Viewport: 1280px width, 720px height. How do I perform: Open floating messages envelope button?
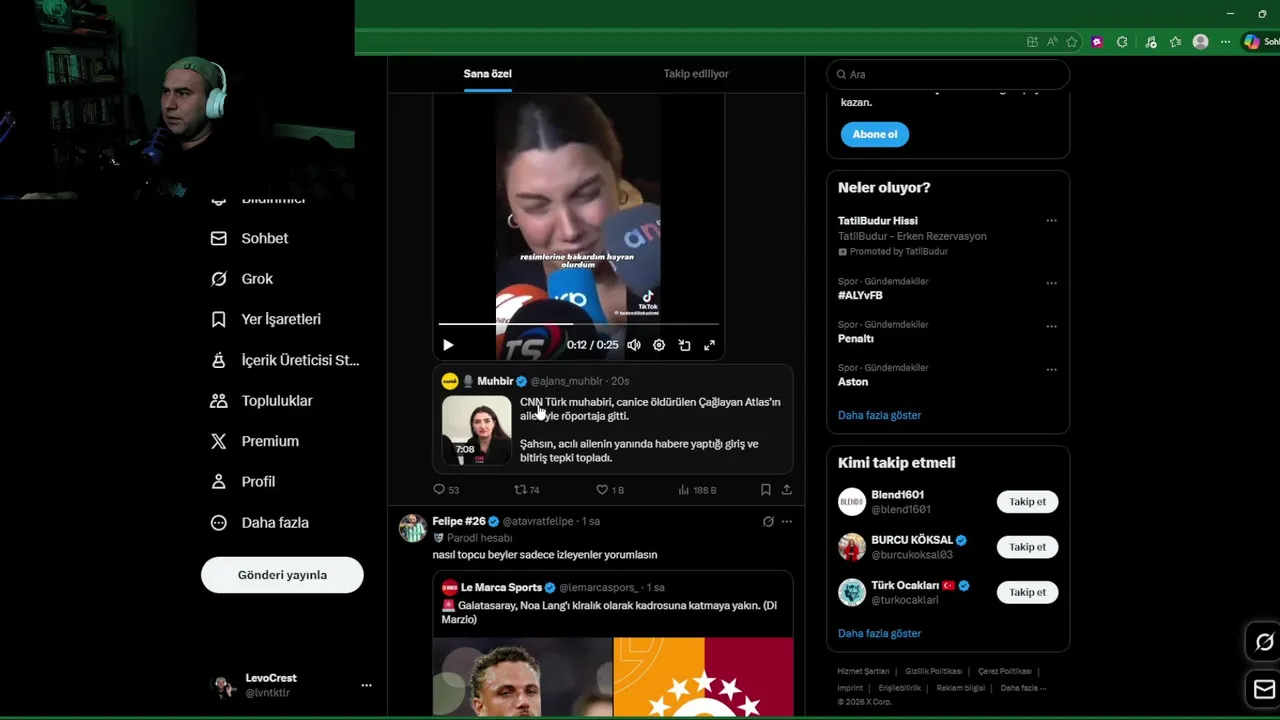coord(1264,690)
